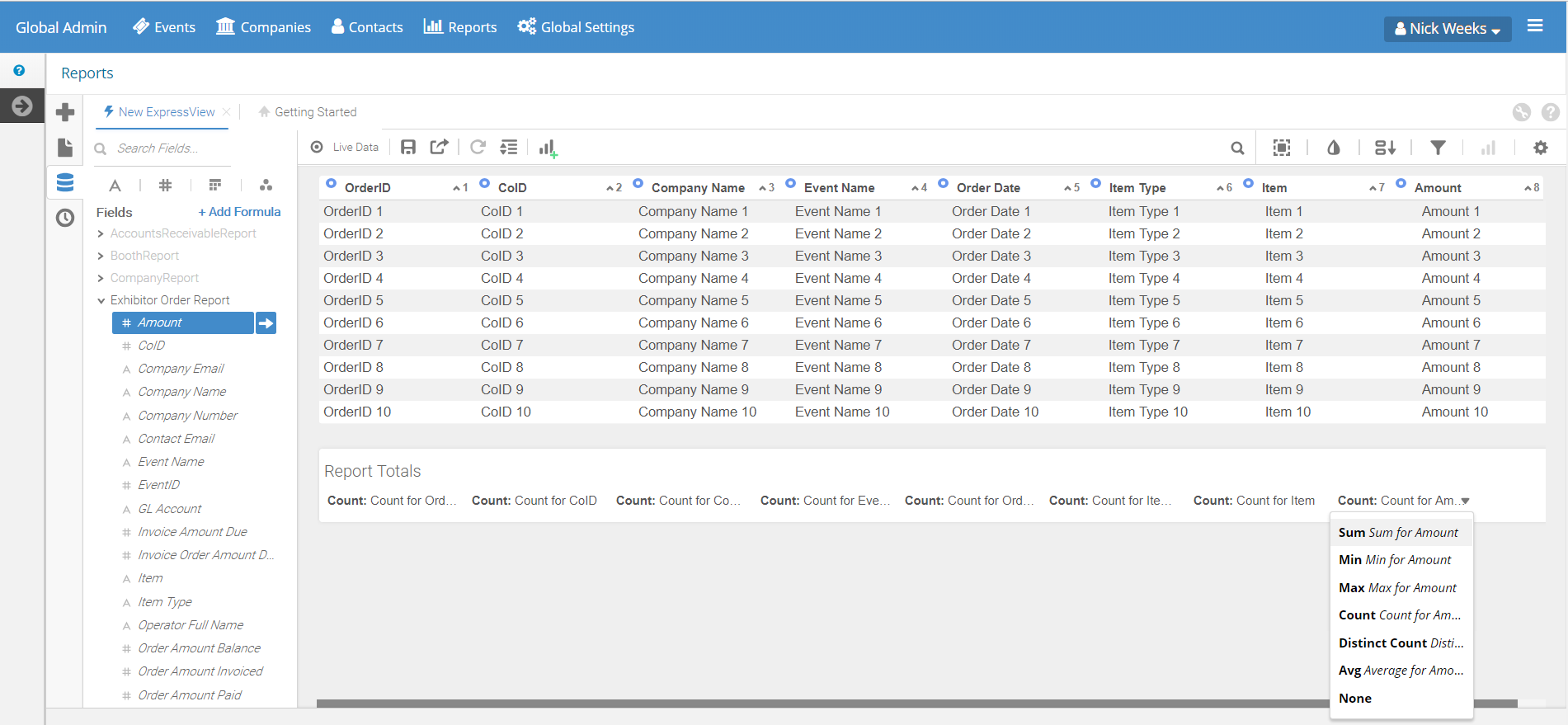Click the Sort and group icon
The image size is (1568, 725).
click(1385, 148)
